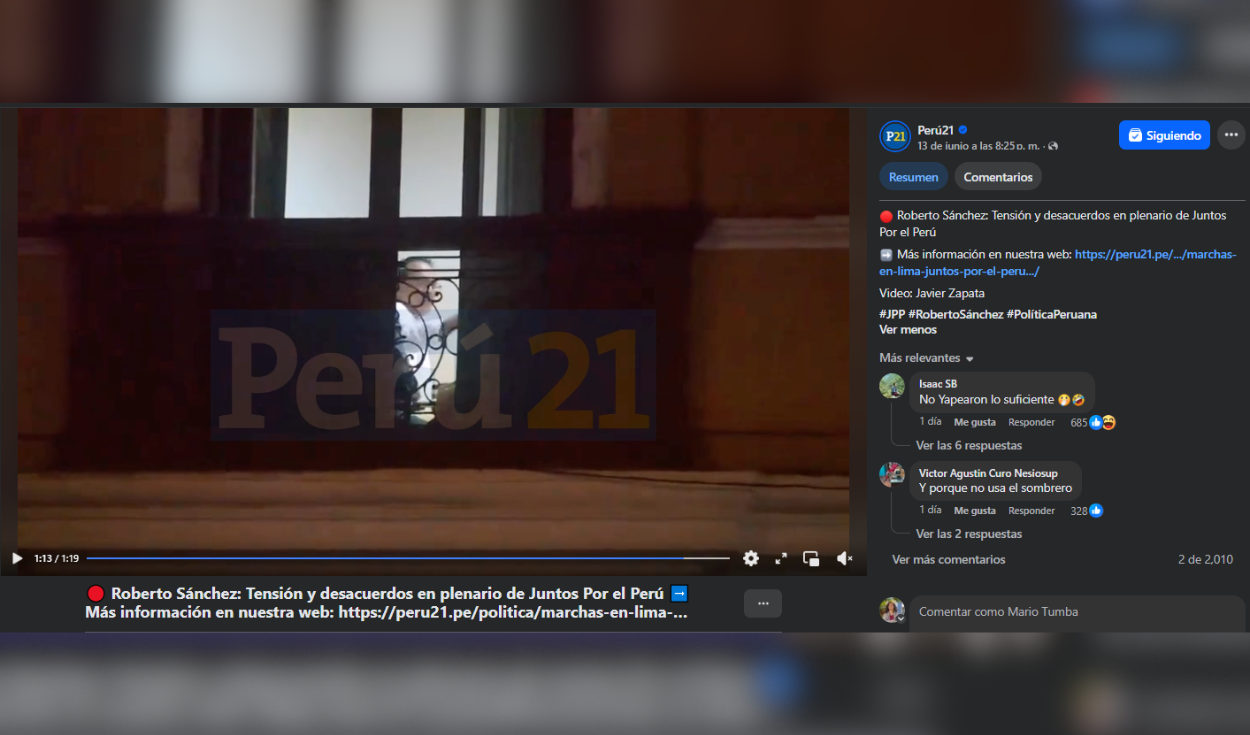Open Isaac SB profile picture
Viewport: 1250px width, 735px height.
892,386
